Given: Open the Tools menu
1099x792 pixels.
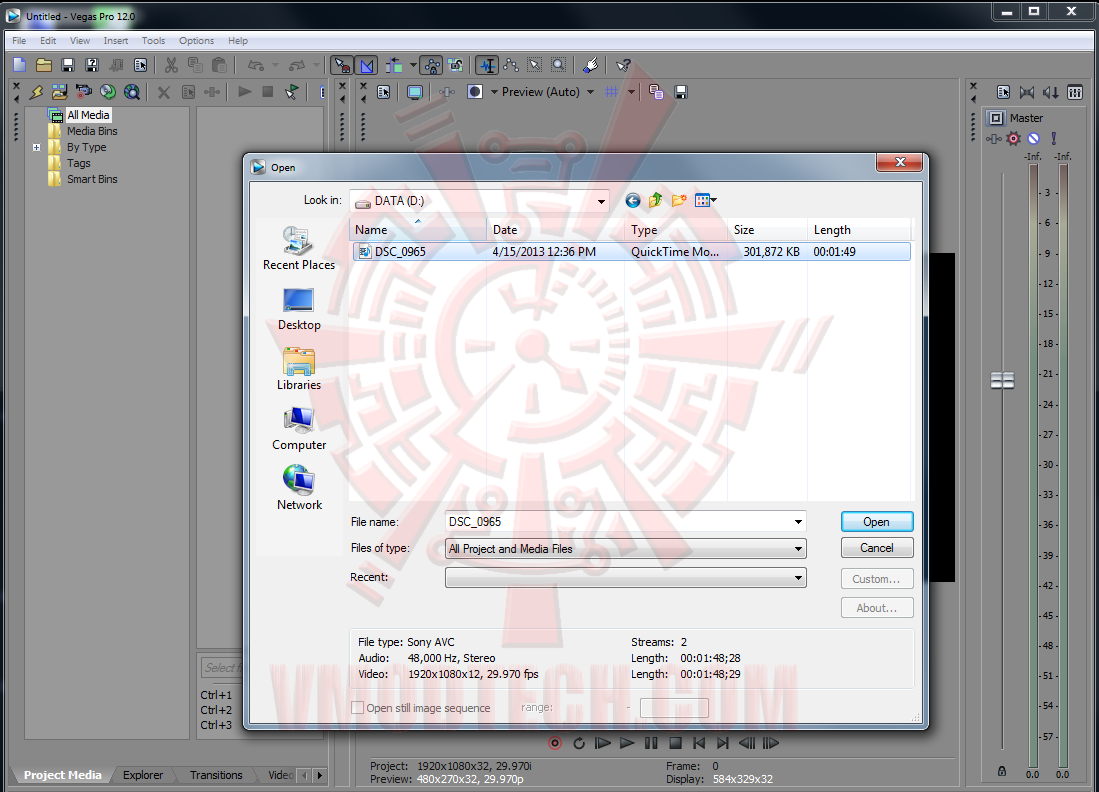Looking at the screenshot, I should (153, 41).
